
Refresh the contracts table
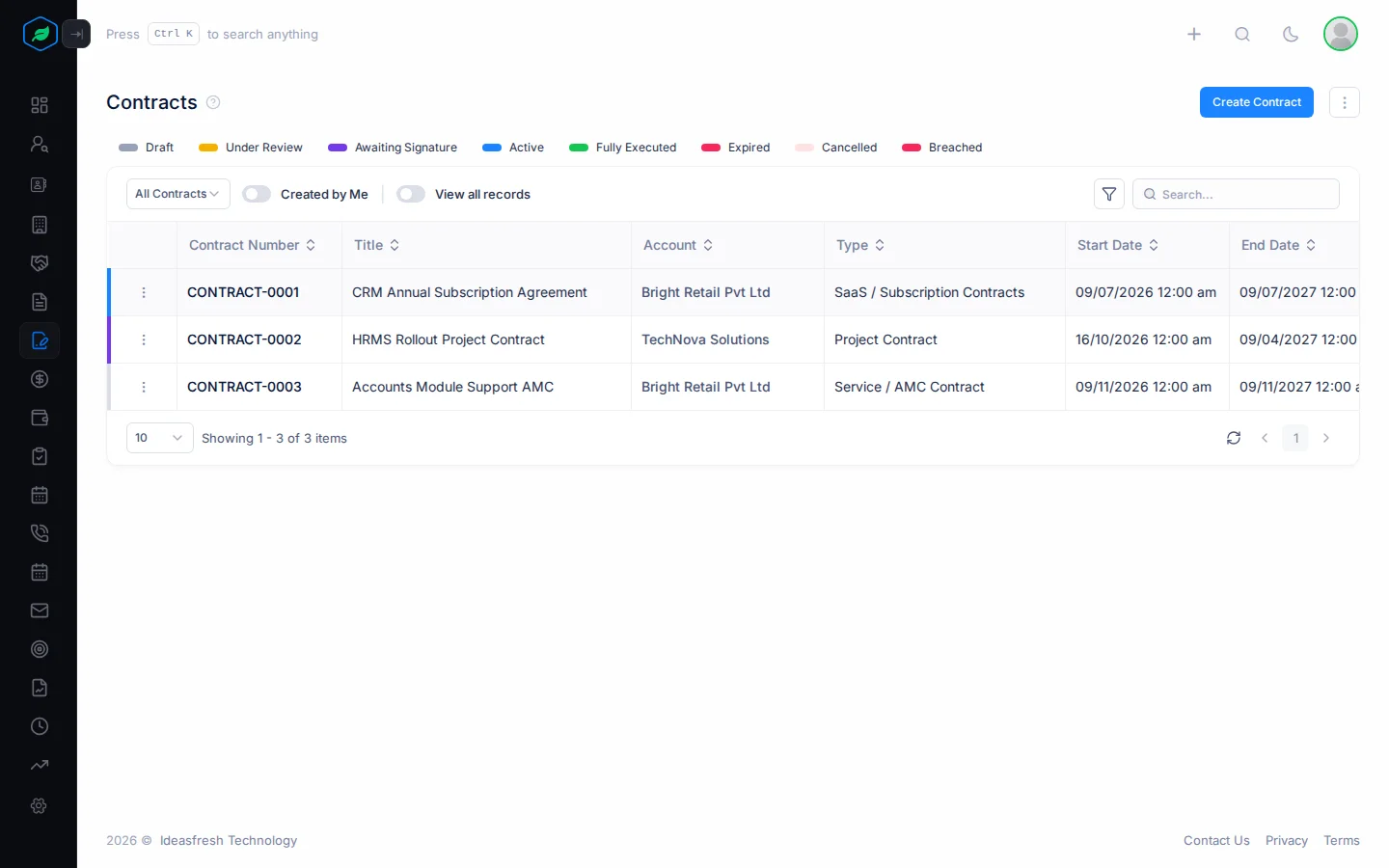click(x=1234, y=438)
